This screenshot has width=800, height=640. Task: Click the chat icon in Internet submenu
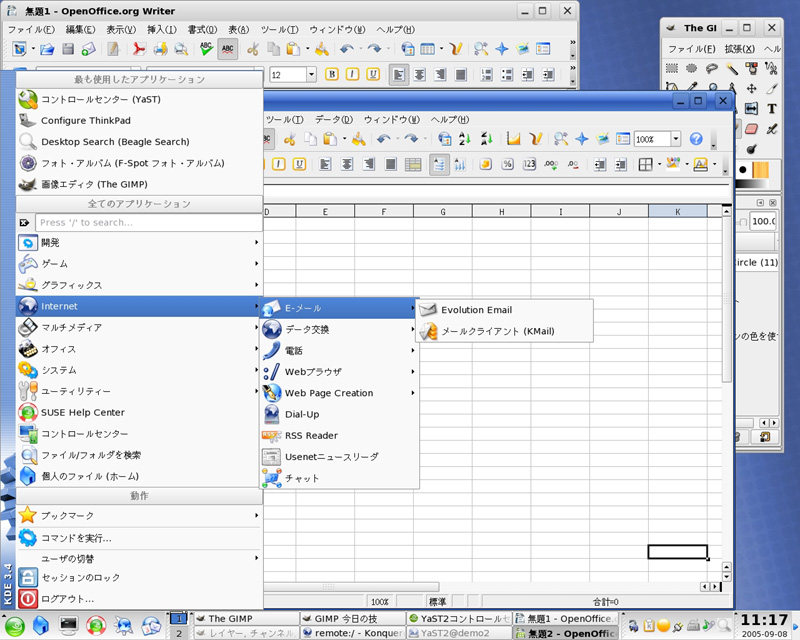coord(271,478)
